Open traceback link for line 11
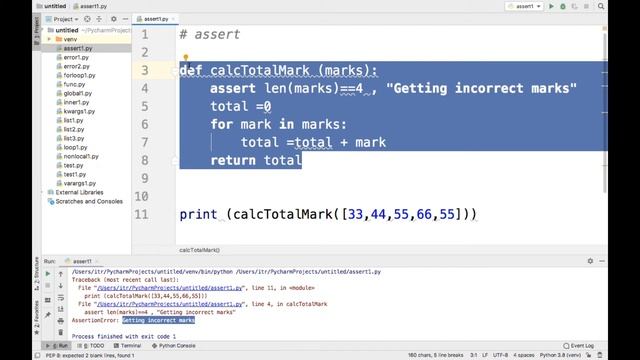The width and height of the screenshot is (640, 360). click(169, 288)
